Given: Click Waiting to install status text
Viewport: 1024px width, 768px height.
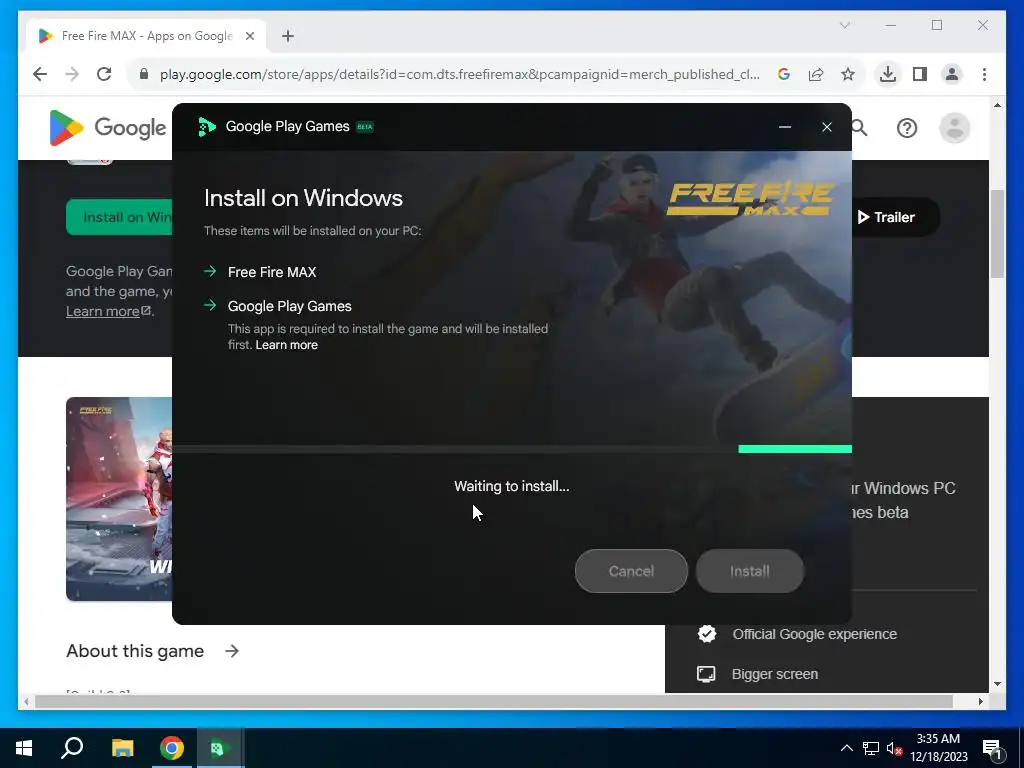Looking at the screenshot, I should [511, 487].
